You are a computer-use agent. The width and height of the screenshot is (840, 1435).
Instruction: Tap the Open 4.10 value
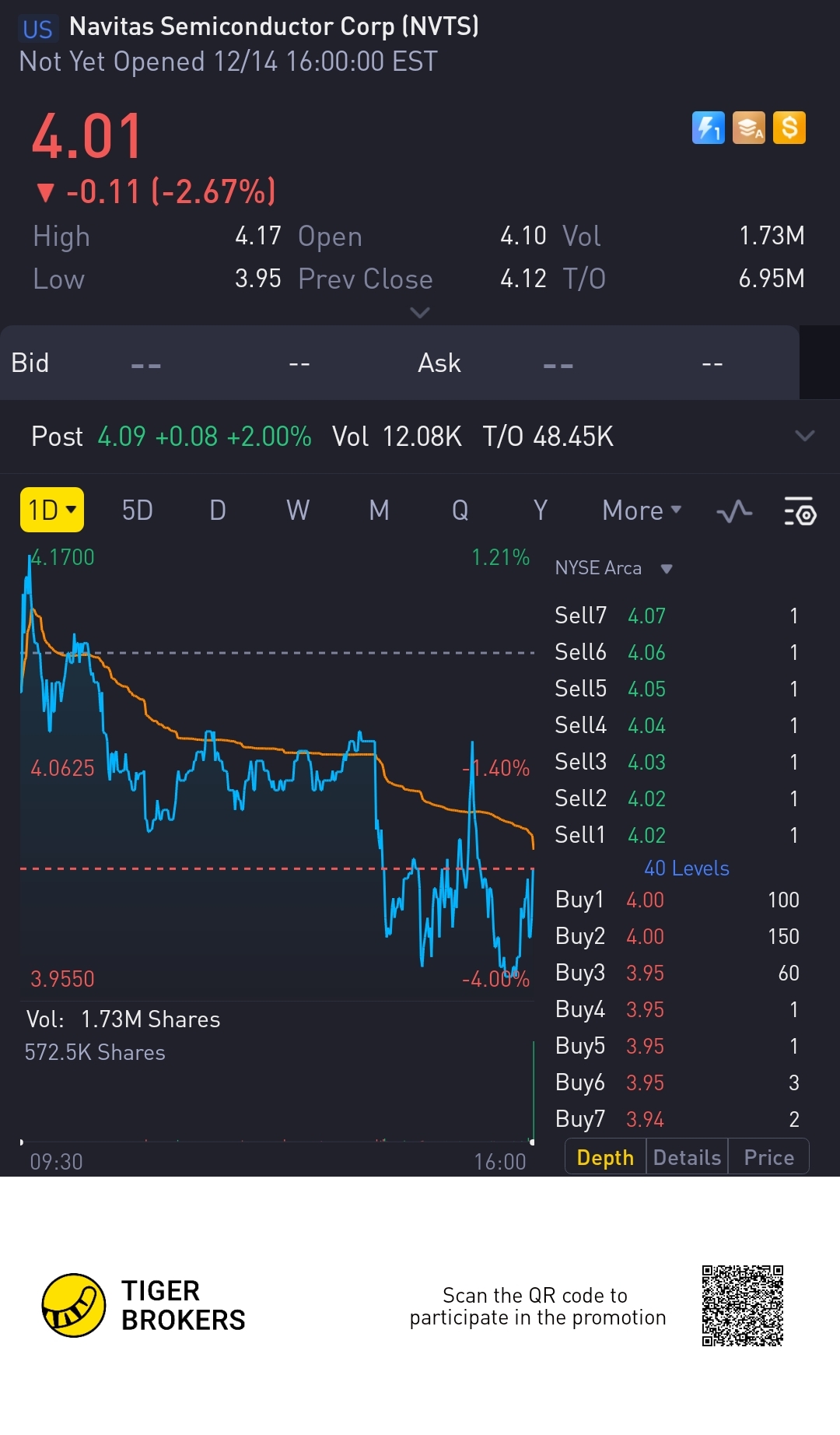(x=523, y=236)
